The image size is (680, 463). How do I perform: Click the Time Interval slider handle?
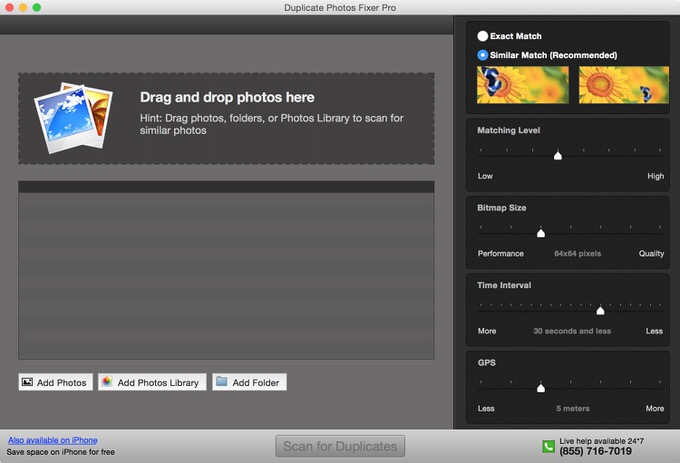click(601, 310)
